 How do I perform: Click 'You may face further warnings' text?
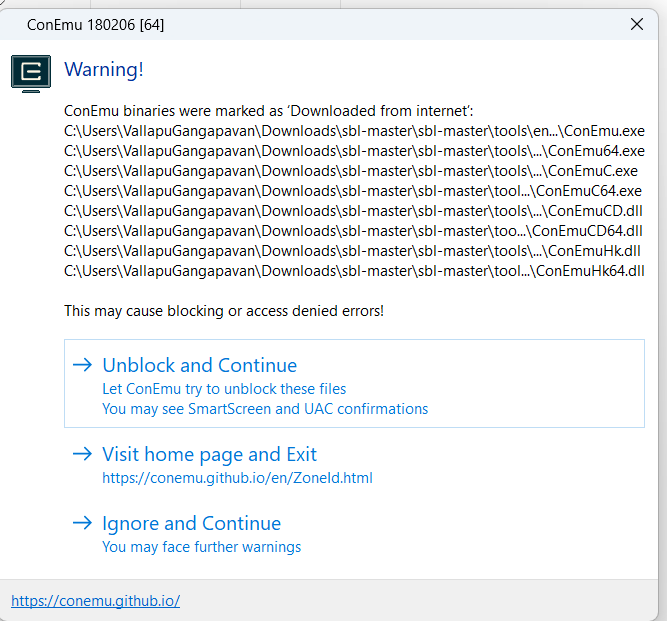[x=202, y=547]
